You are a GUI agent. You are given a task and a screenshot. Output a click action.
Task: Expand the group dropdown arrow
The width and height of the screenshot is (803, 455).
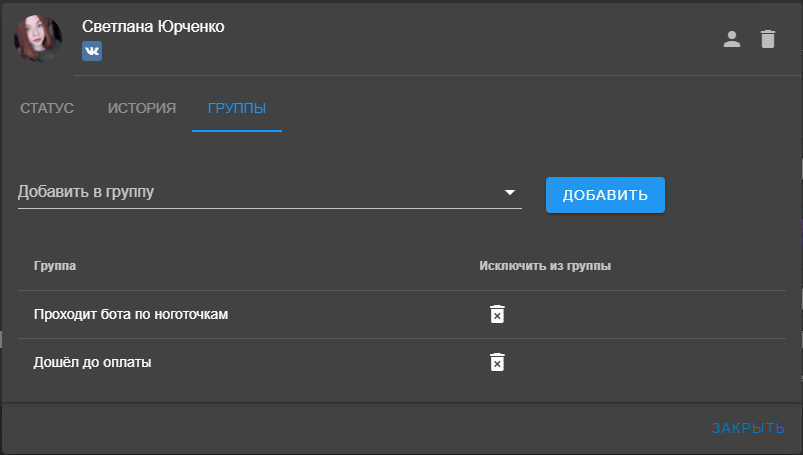510,192
